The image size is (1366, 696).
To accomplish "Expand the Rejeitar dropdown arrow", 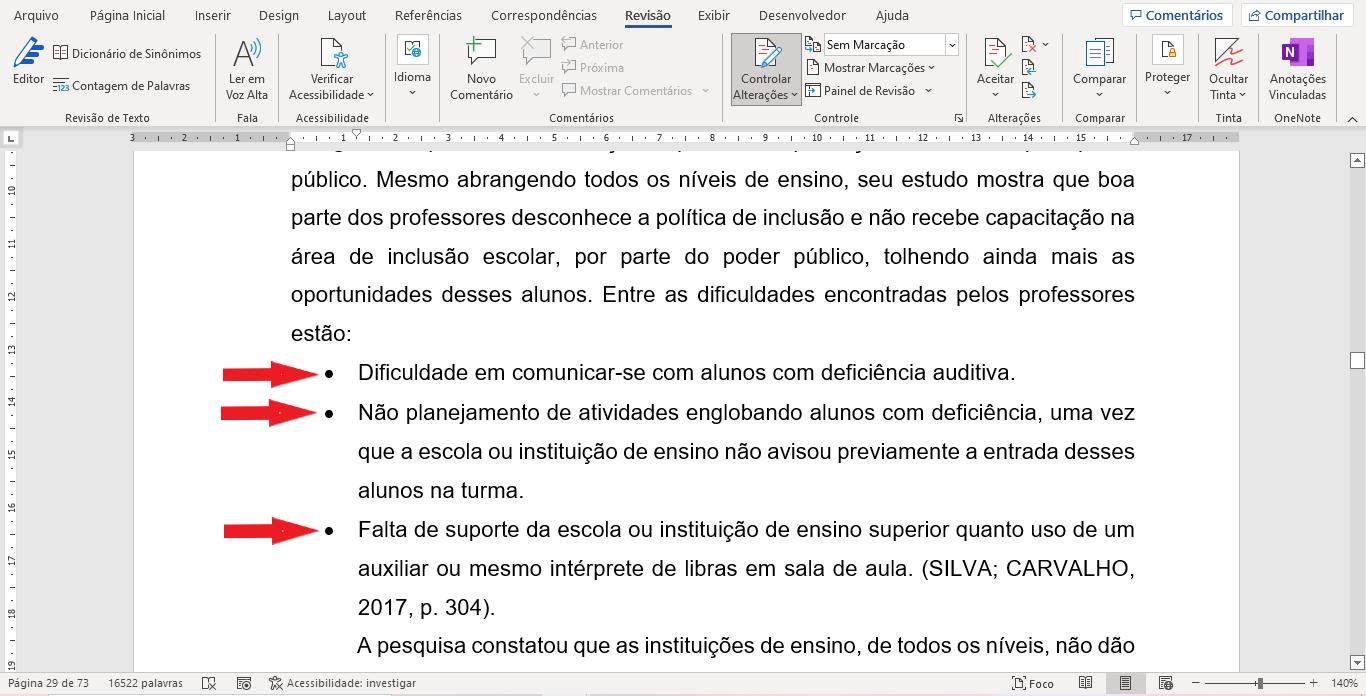I will point(1046,45).
